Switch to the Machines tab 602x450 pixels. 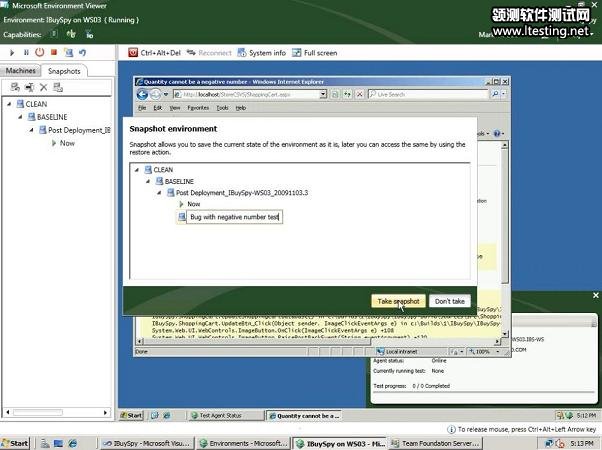pyautogui.click(x=21, y=71)
